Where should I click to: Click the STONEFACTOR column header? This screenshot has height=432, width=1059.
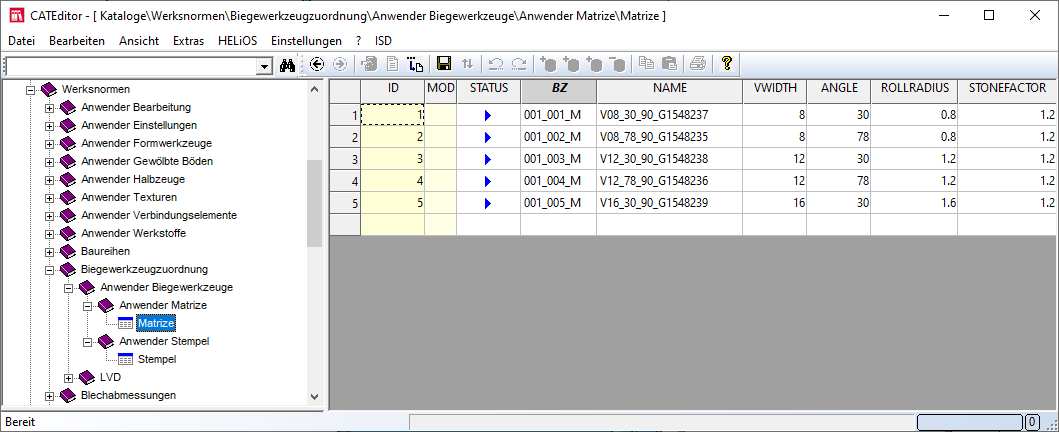coord(1006,88)
